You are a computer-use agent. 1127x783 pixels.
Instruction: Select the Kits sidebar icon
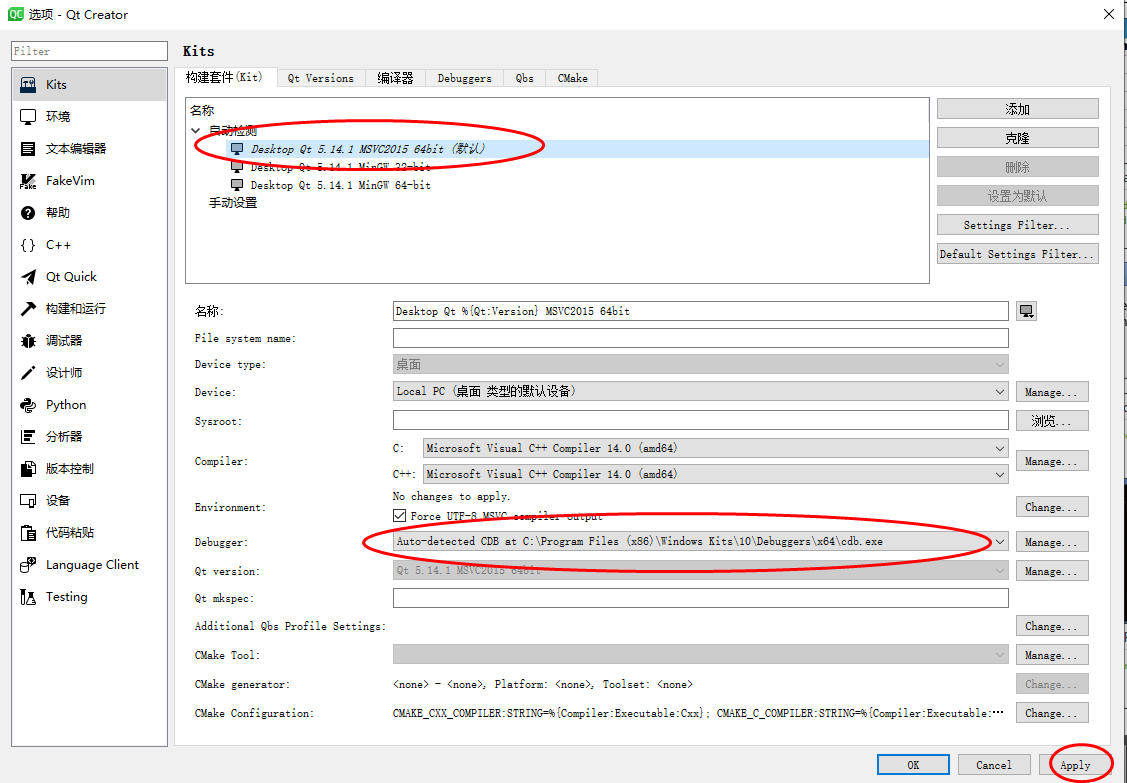pyautogui.click(x=55, y=84)
